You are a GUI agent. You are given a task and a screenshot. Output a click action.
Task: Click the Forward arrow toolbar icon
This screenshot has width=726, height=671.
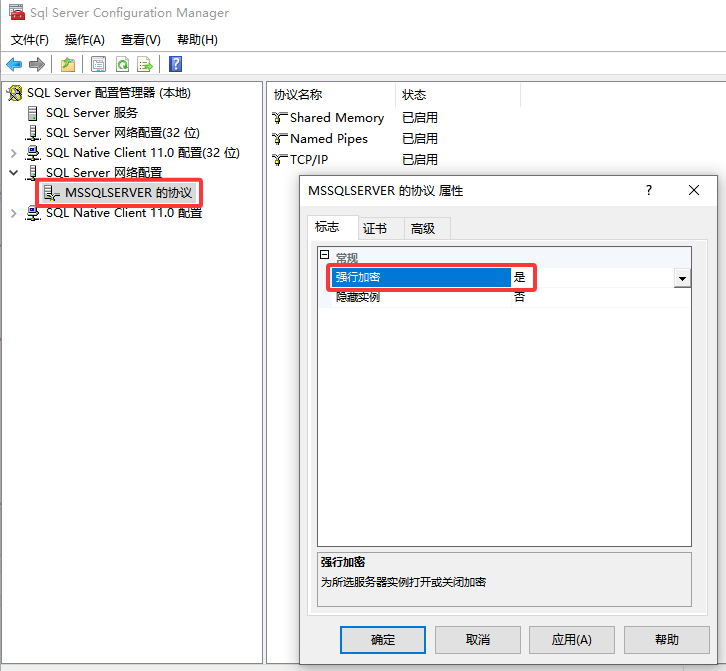37,65
